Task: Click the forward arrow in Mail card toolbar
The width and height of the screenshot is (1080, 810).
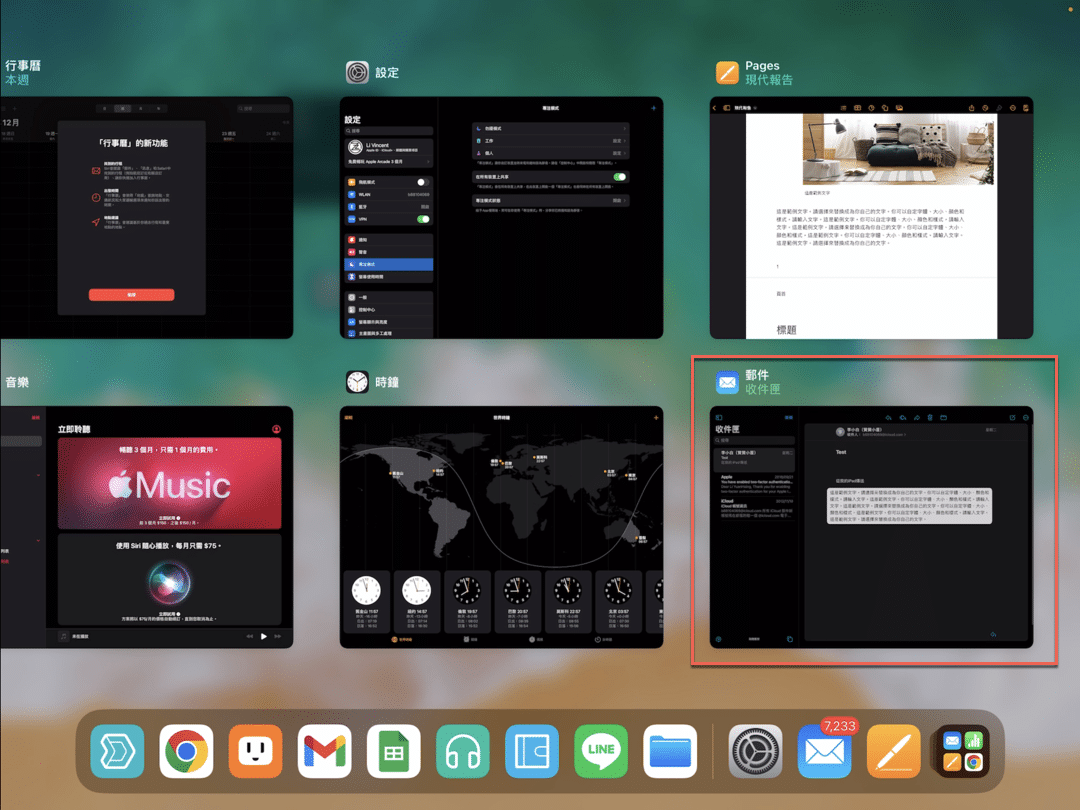Action: 917,417
